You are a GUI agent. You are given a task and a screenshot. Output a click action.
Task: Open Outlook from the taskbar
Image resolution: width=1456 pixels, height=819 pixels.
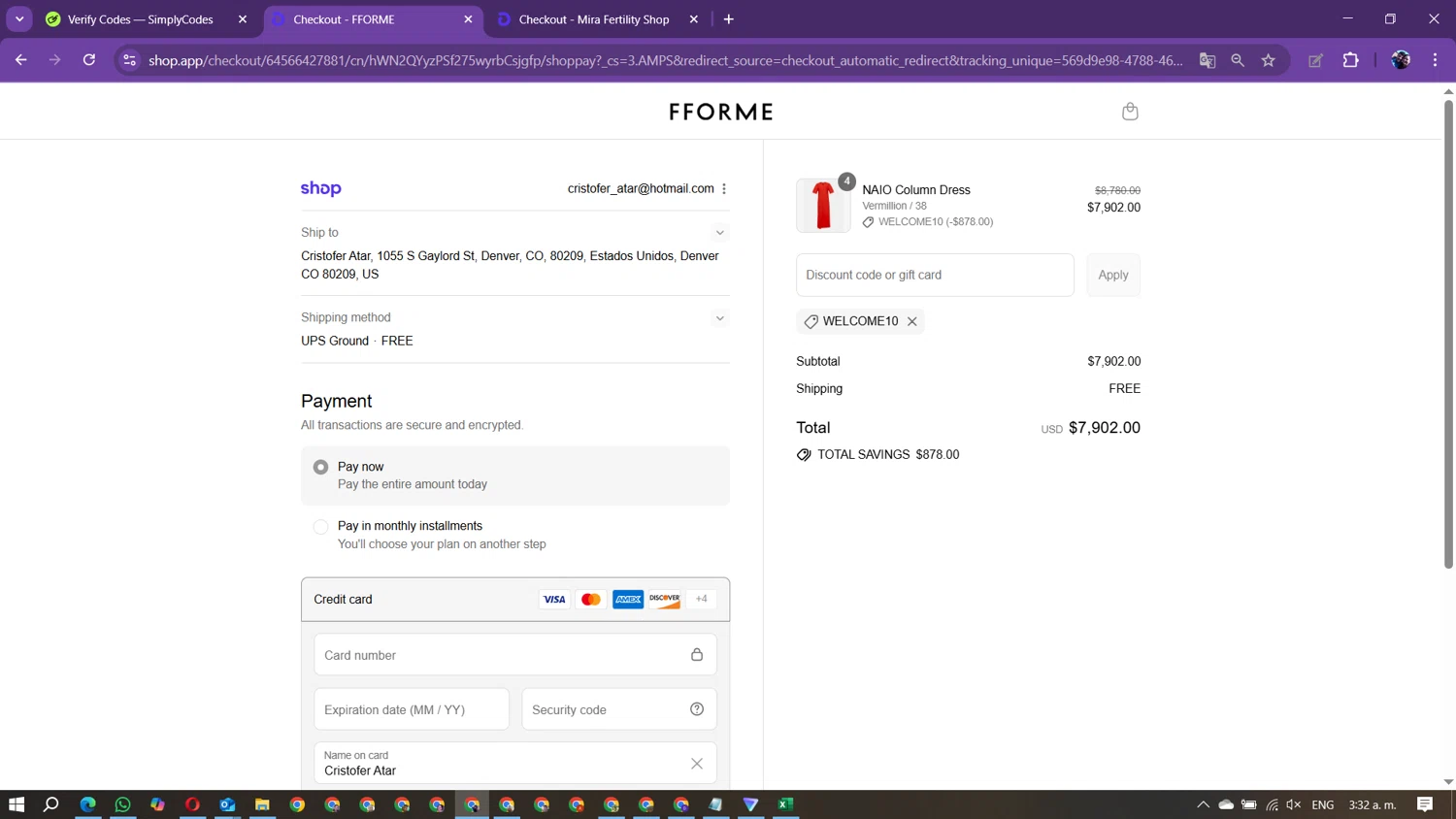[227, 804]
